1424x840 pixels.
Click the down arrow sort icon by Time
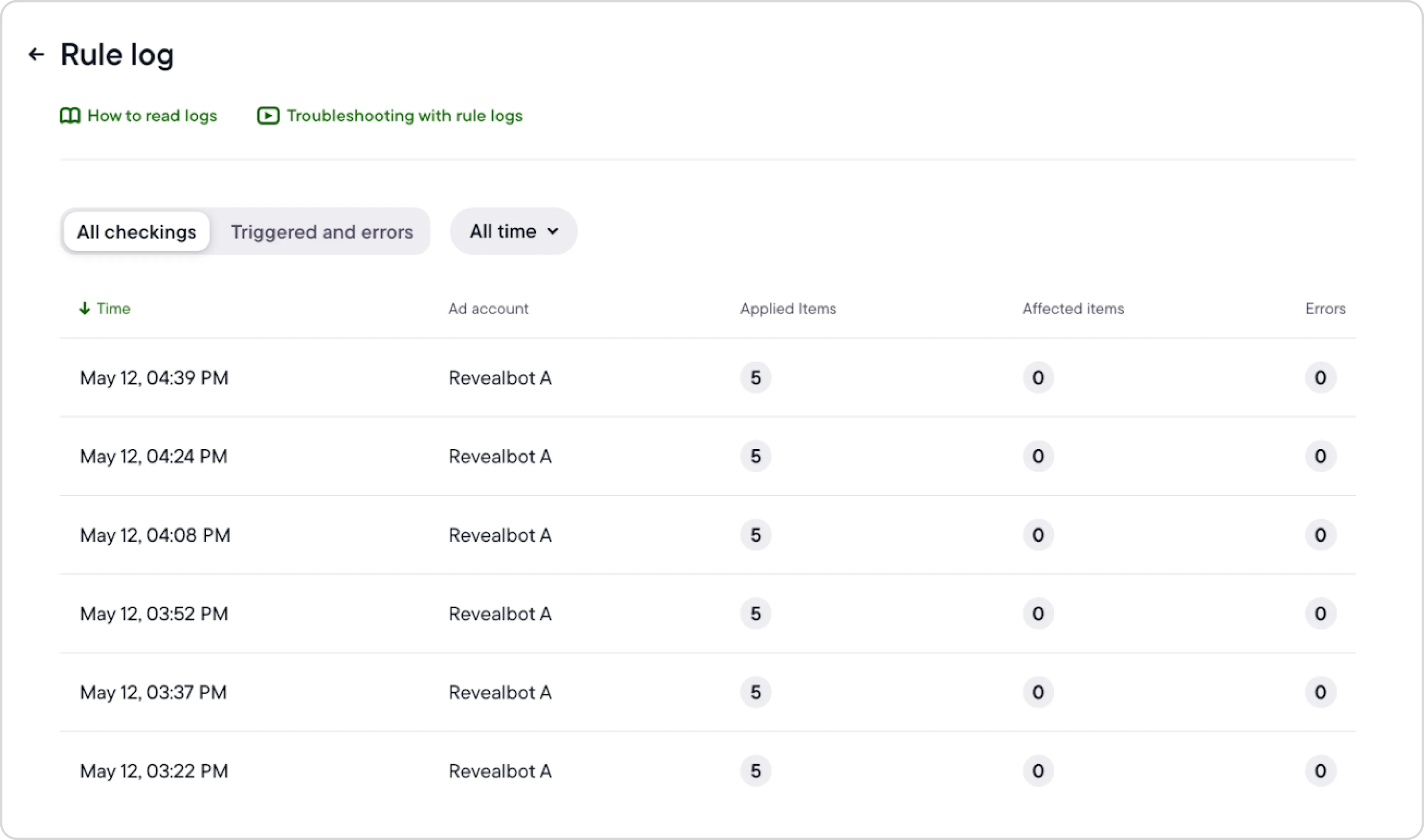tap(85, 309)
